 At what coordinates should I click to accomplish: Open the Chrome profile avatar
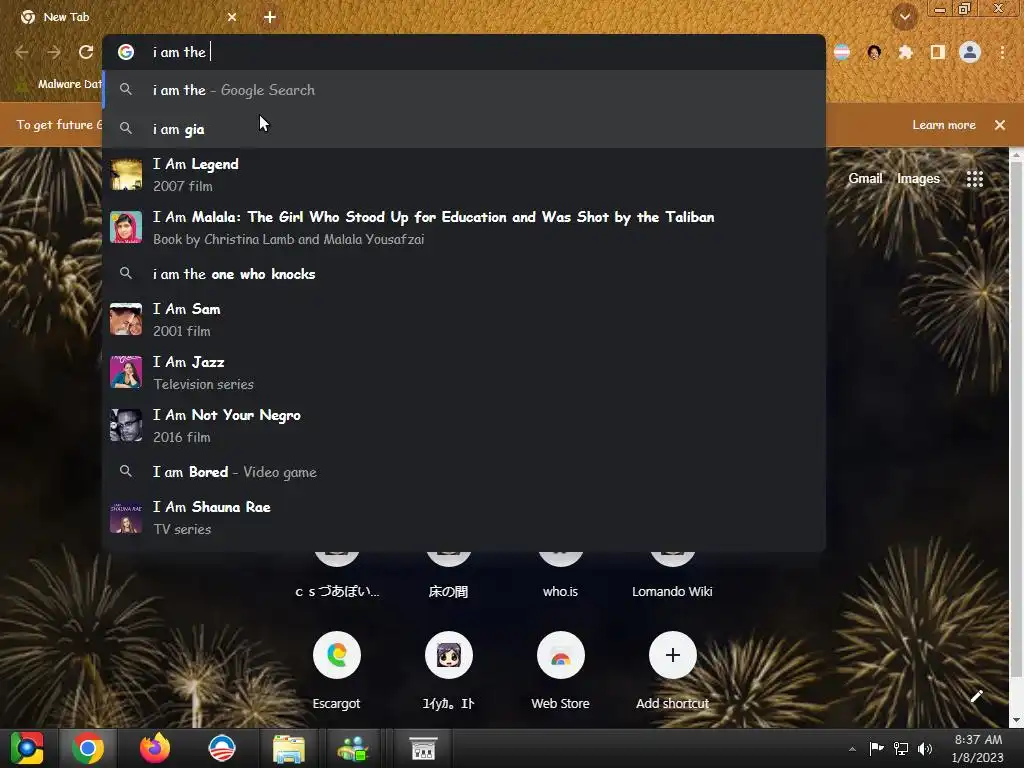[x=970, y=52]
